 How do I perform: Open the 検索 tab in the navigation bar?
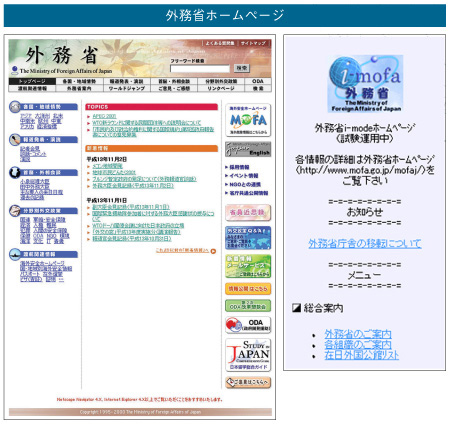pos(258,88)
